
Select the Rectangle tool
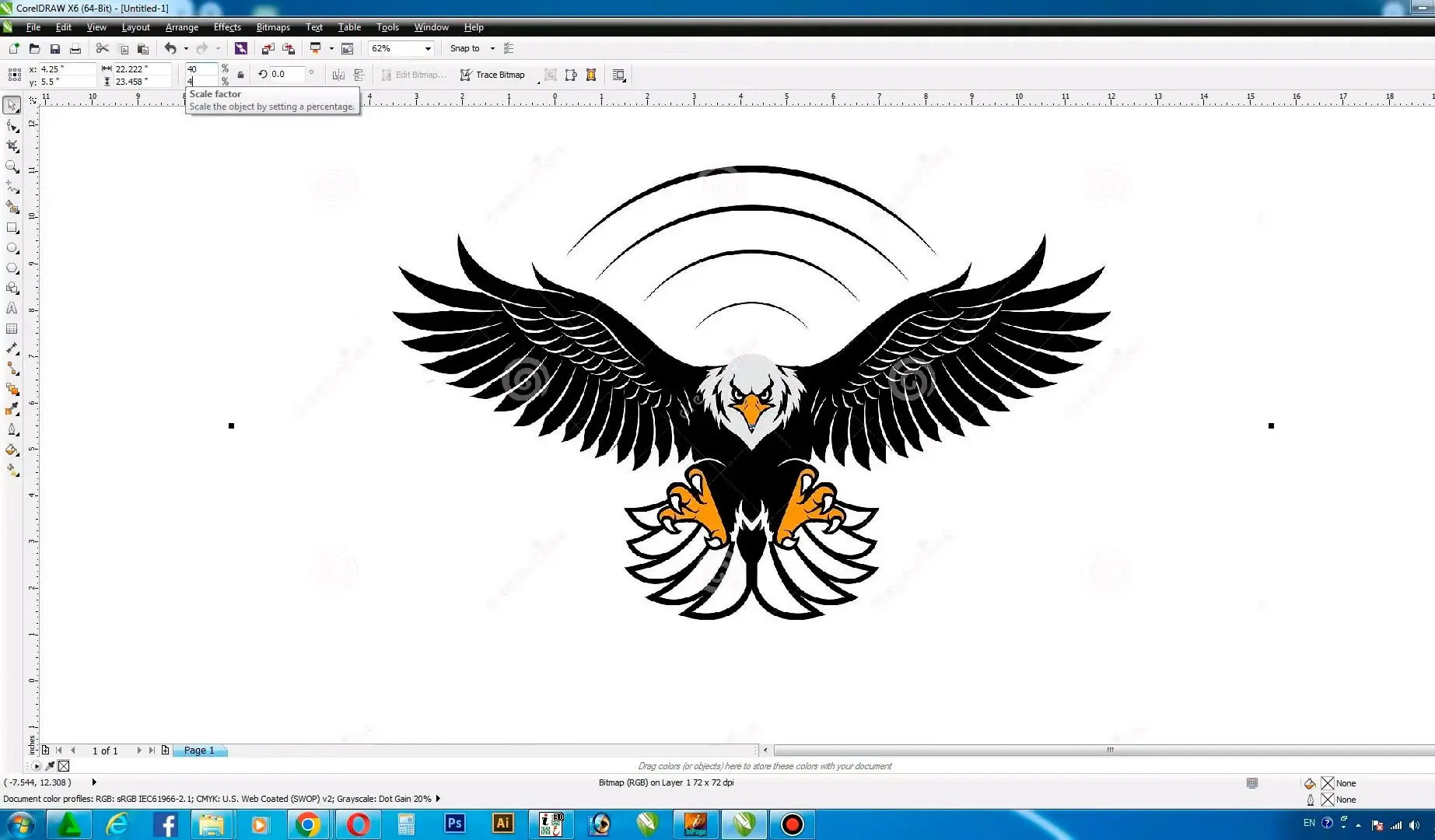[x=12, y=228]
